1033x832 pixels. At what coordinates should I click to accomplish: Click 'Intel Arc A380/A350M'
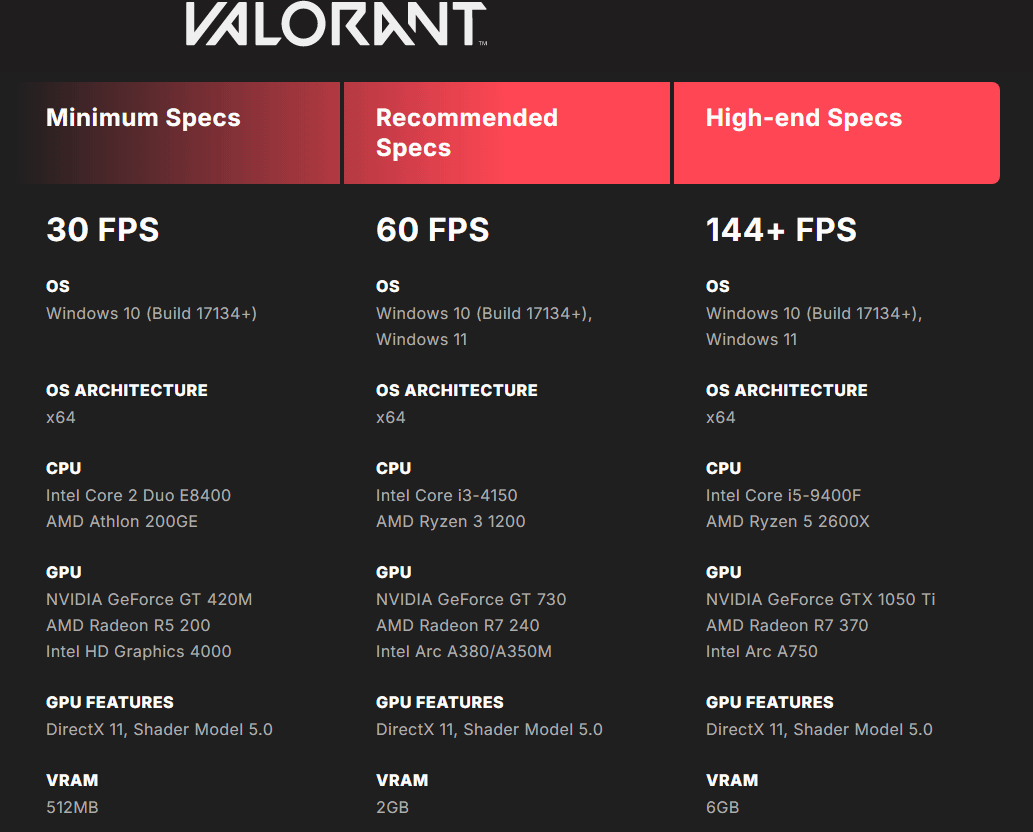click(x=464, y=652)
